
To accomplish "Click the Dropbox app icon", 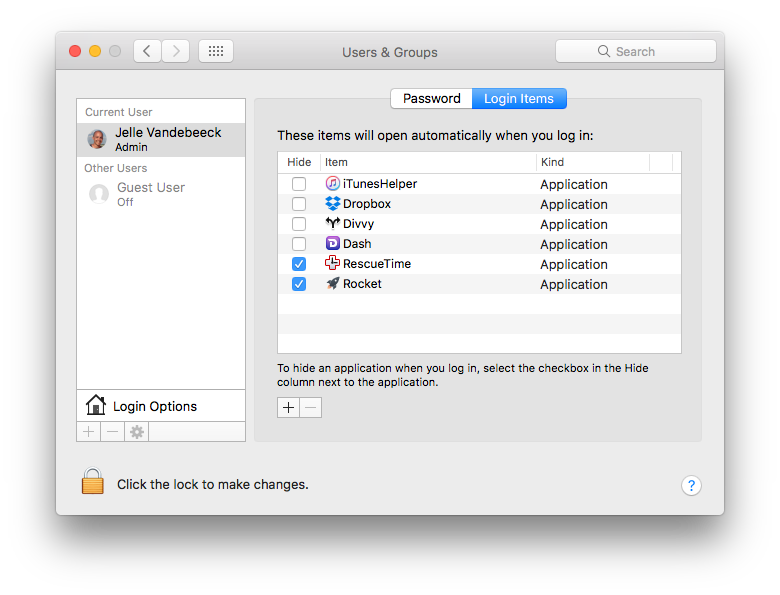I will pyautogui.click(x=332, y=203).
